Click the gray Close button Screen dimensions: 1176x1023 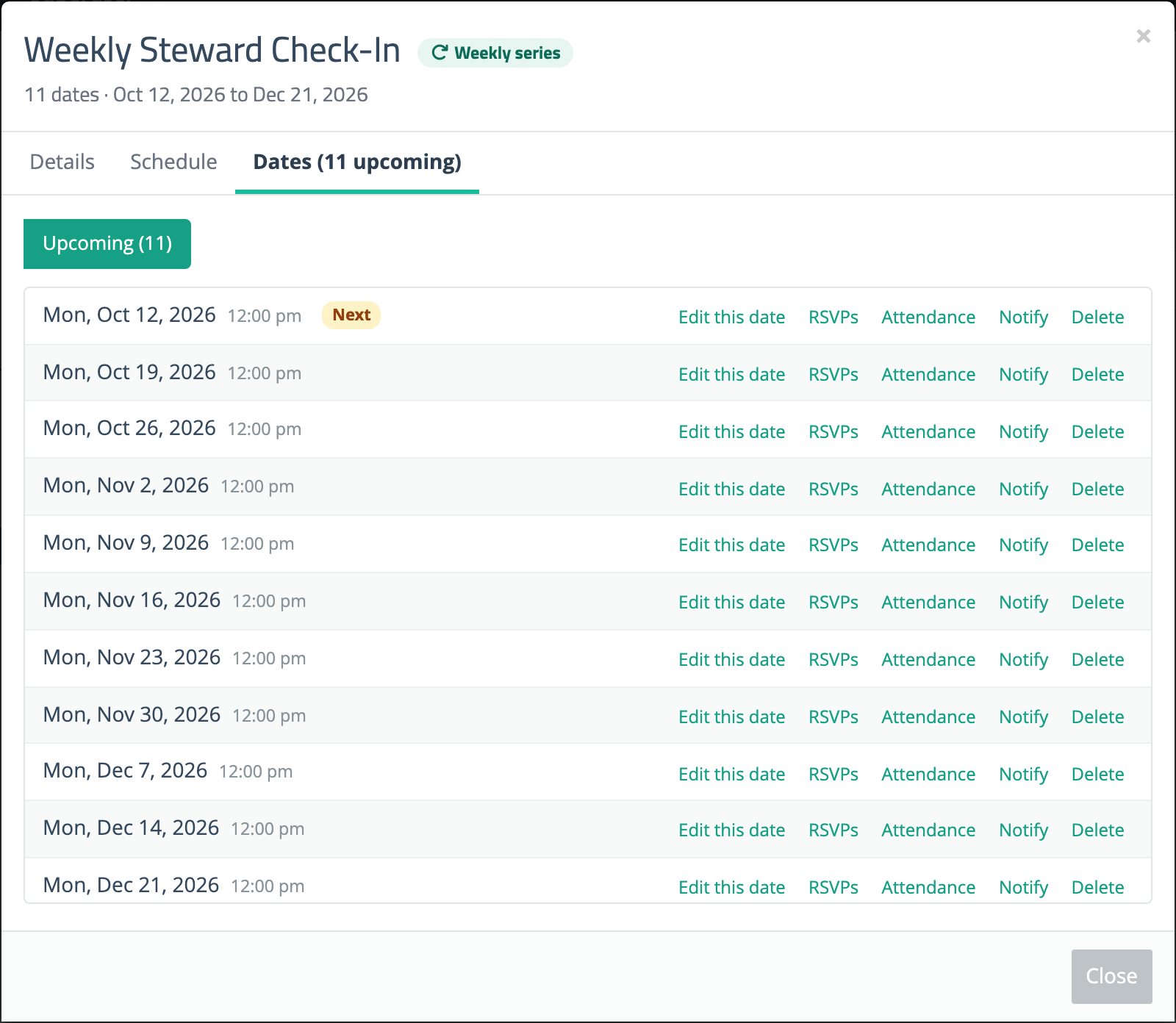1111,976
